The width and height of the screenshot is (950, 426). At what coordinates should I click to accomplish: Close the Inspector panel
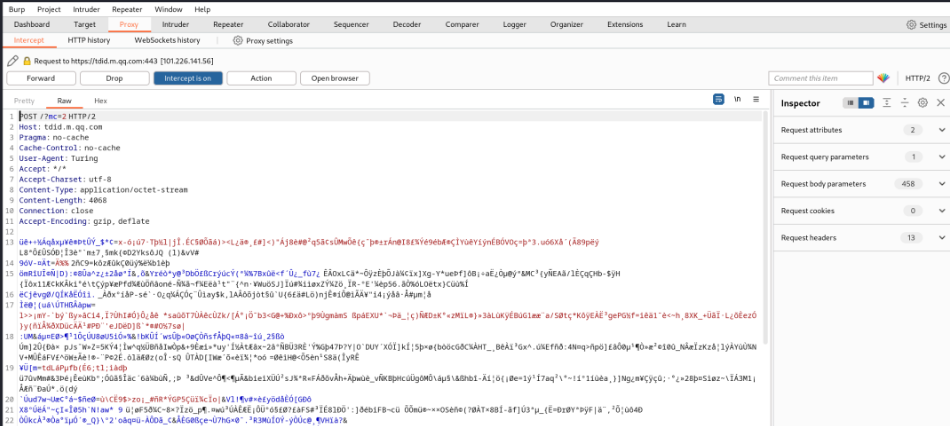click(941, 103)
